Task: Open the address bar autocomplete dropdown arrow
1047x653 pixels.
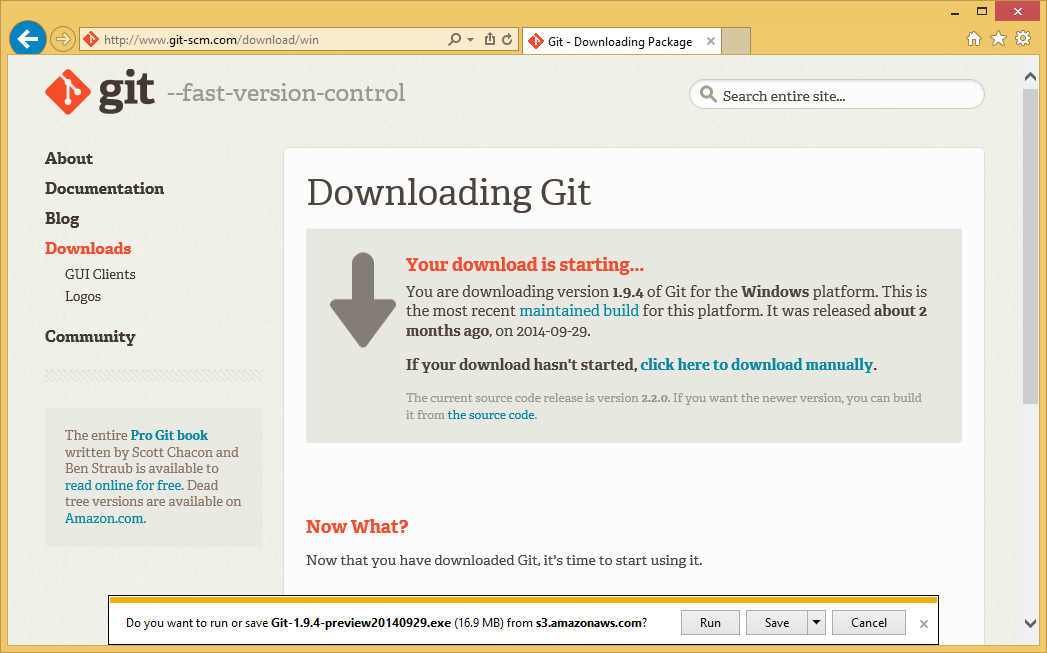Action: [471, 39]
